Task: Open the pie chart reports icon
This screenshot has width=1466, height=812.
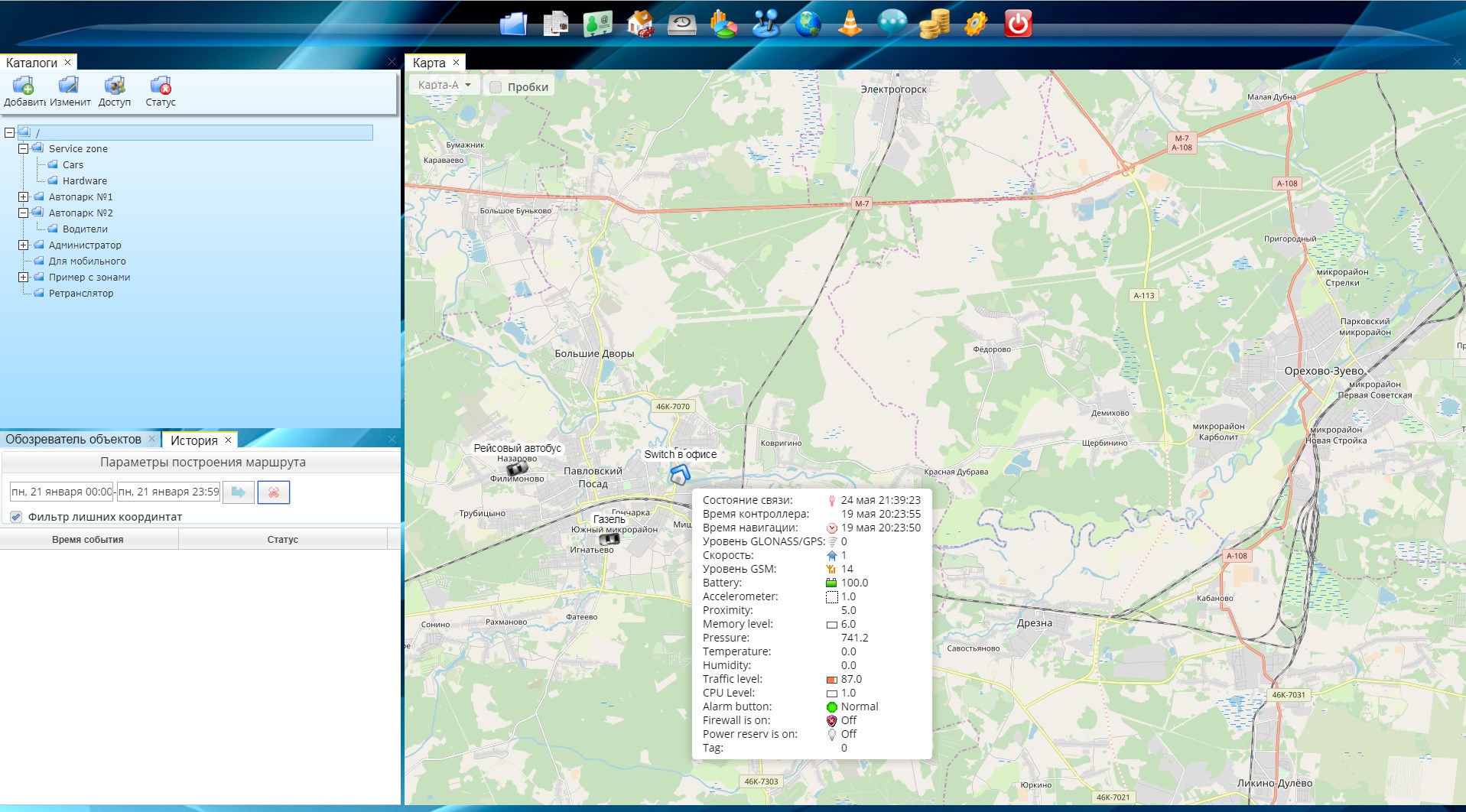Action: [x=723, y=24]
